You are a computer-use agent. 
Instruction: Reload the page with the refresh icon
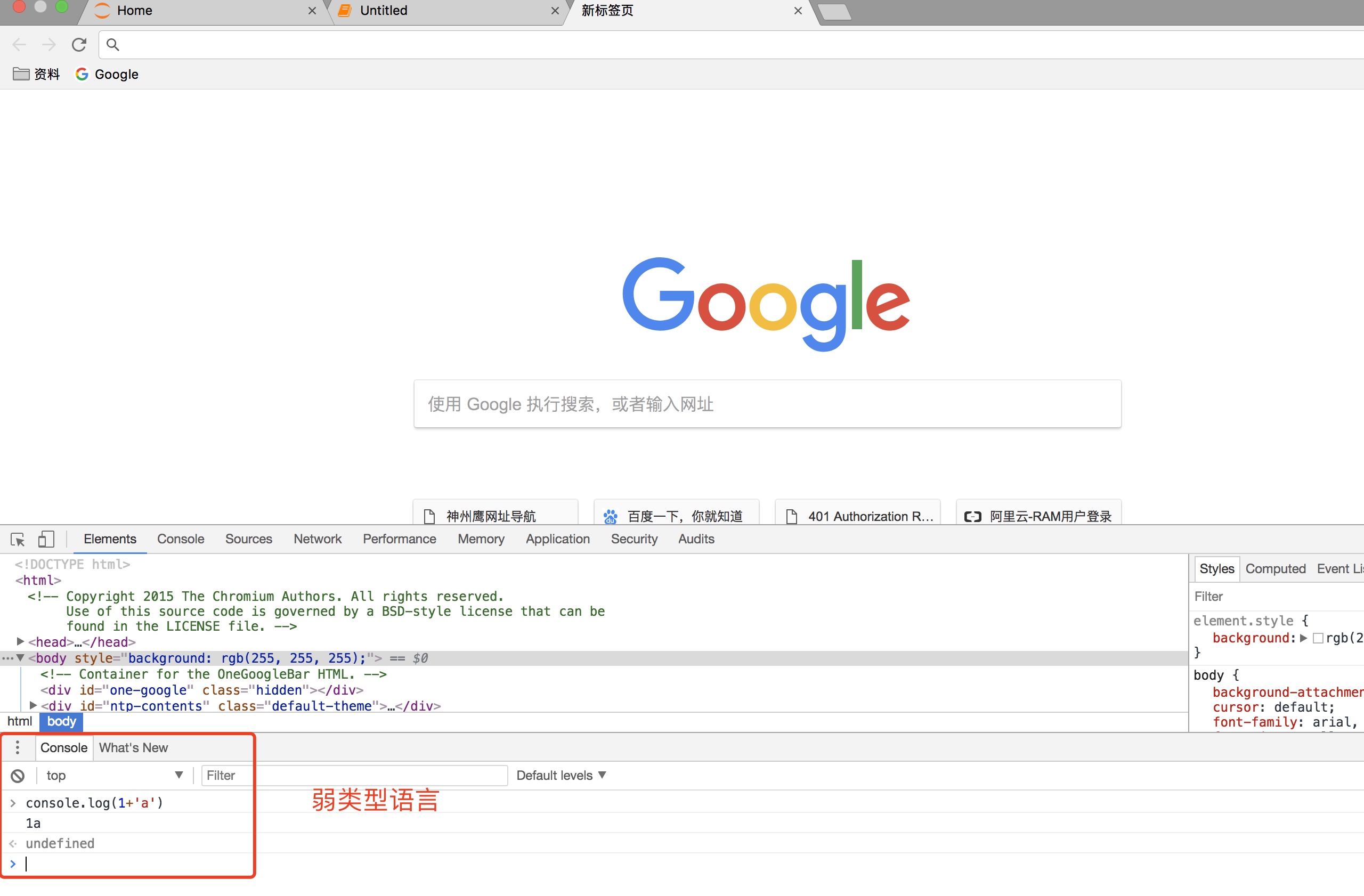pyautogui.click(x=79, y=45)
